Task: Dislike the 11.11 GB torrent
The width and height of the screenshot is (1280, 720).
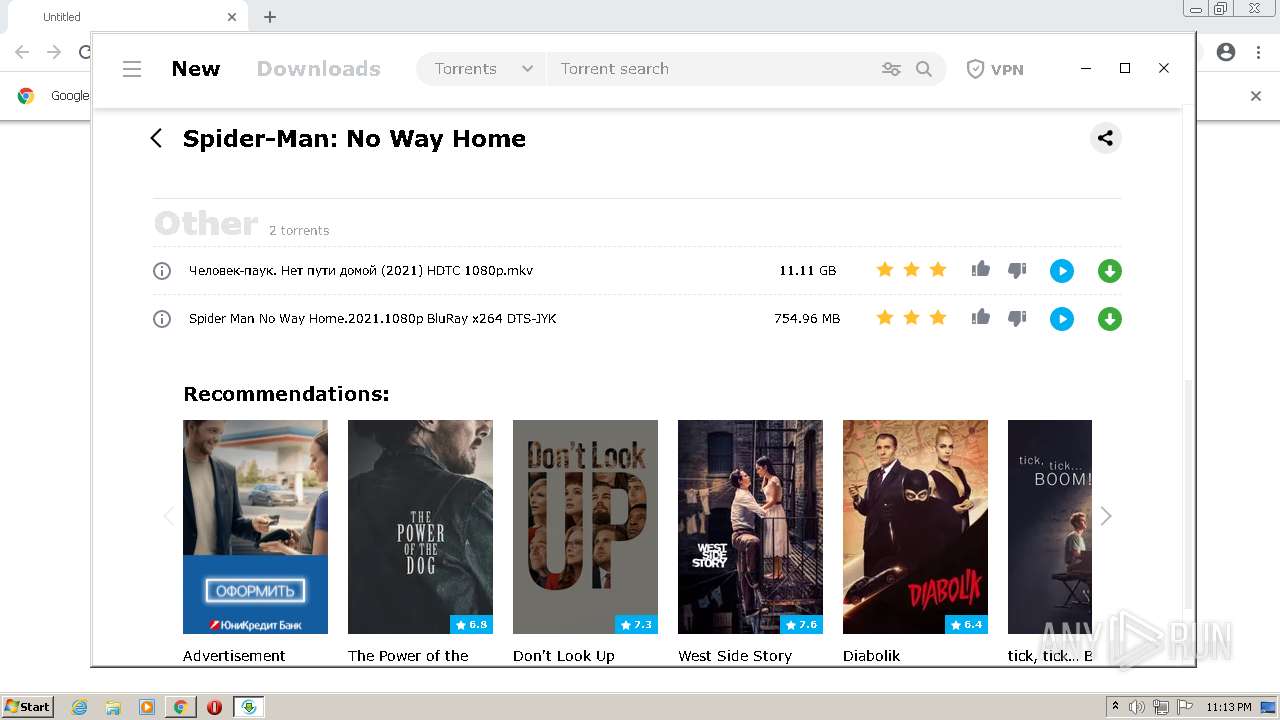Action: pyautogui.click(x=1017, y=271)
